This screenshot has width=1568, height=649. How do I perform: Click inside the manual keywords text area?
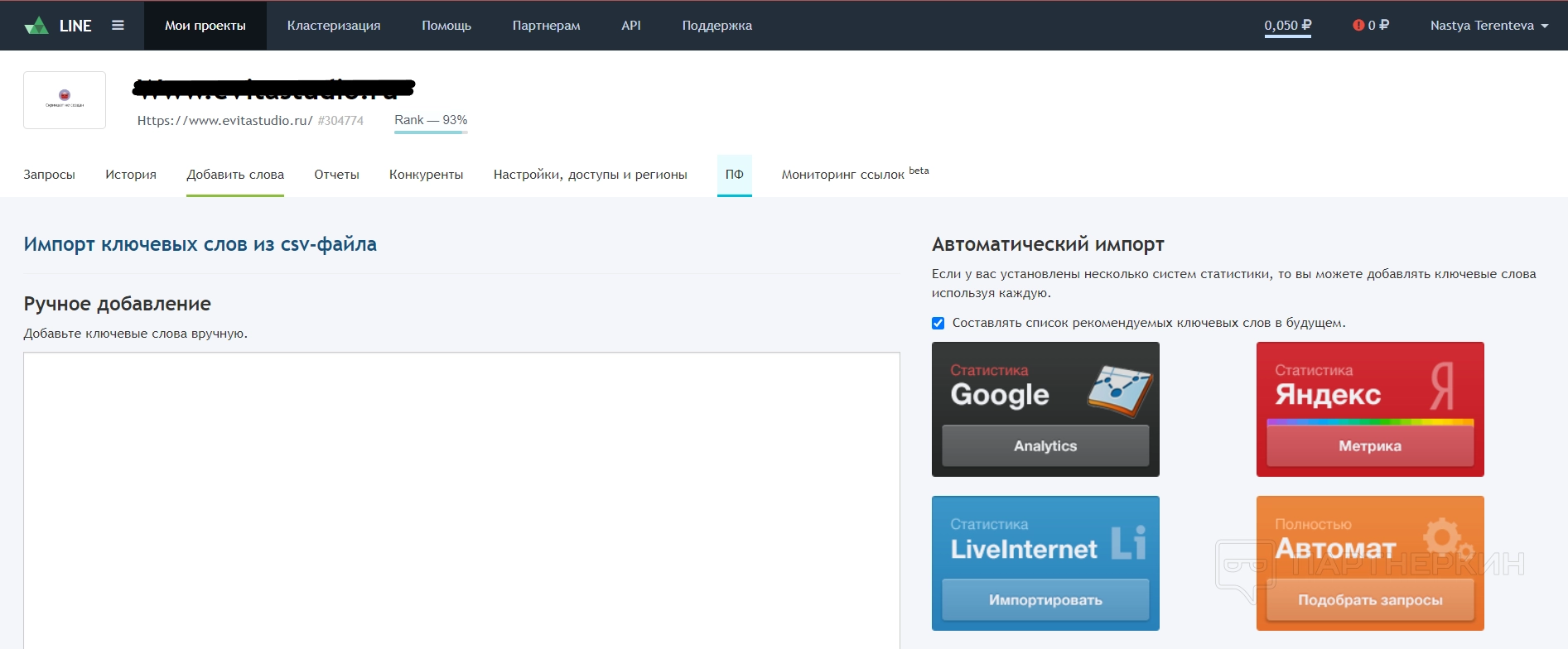pyautogui.click(x=461, y=501)
